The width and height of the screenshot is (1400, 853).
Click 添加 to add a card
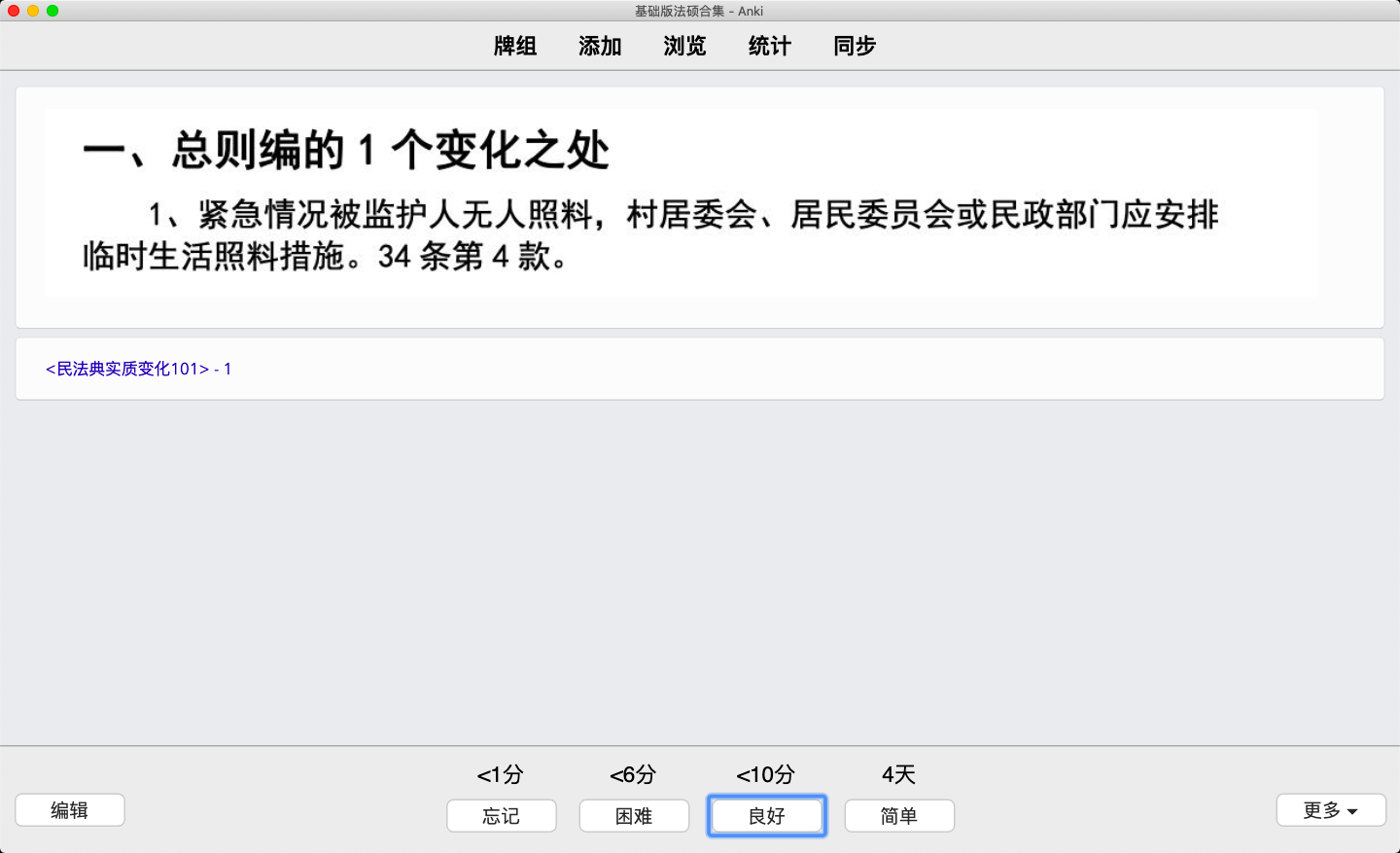pos(600,46)
